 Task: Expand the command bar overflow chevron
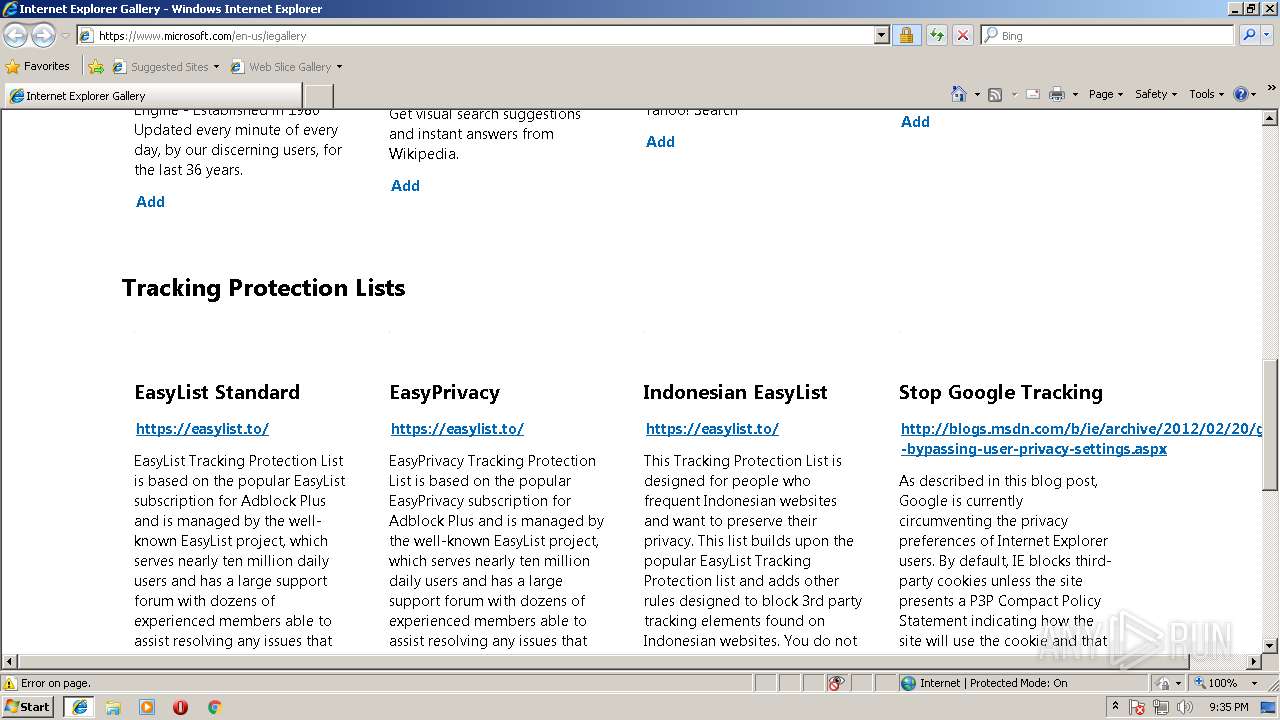tap(1271, 88)
